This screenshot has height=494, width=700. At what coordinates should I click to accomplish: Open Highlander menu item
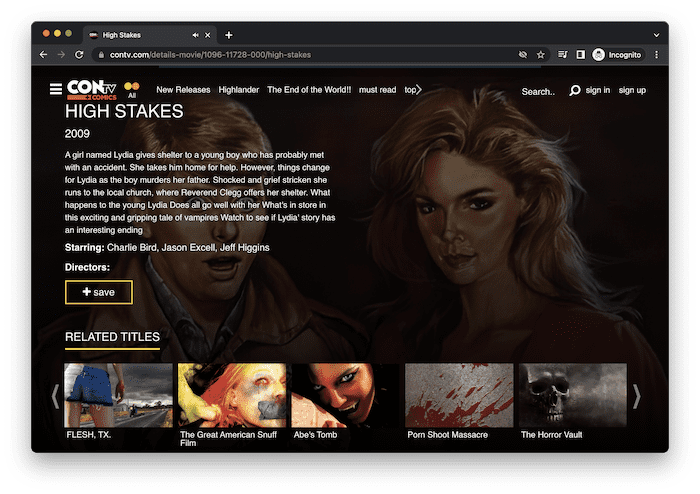coord(238,90)
